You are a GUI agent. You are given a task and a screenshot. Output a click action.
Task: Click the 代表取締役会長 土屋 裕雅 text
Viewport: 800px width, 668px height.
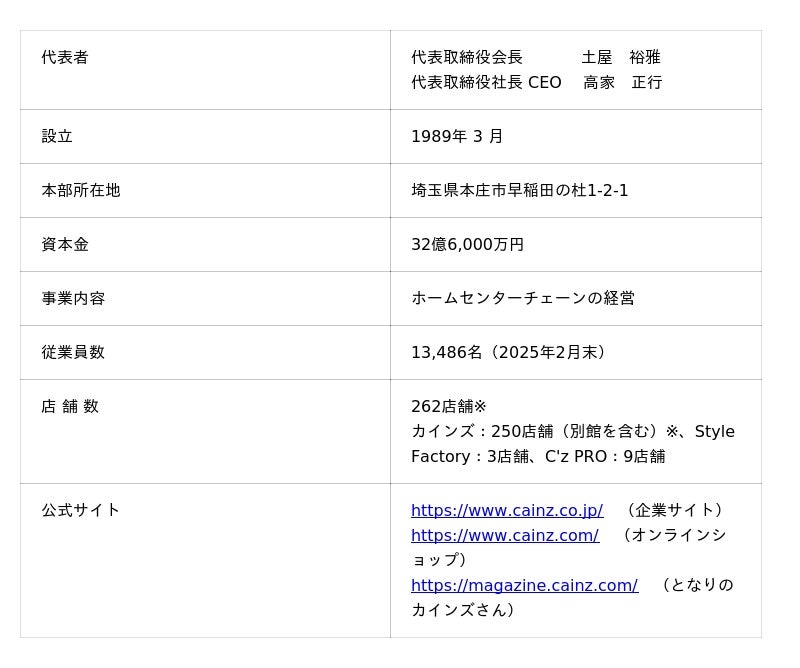(535, 57)
